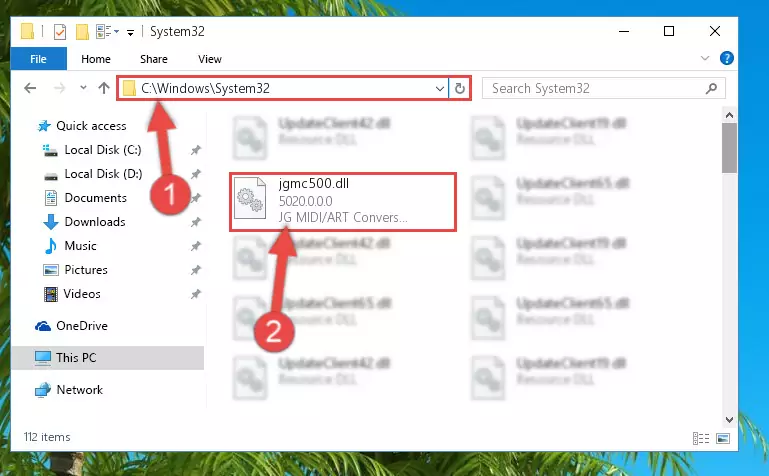Viewport: 769px width, 476px height.
Task: Open the File ribbon tab
Action: coord(38,59)
